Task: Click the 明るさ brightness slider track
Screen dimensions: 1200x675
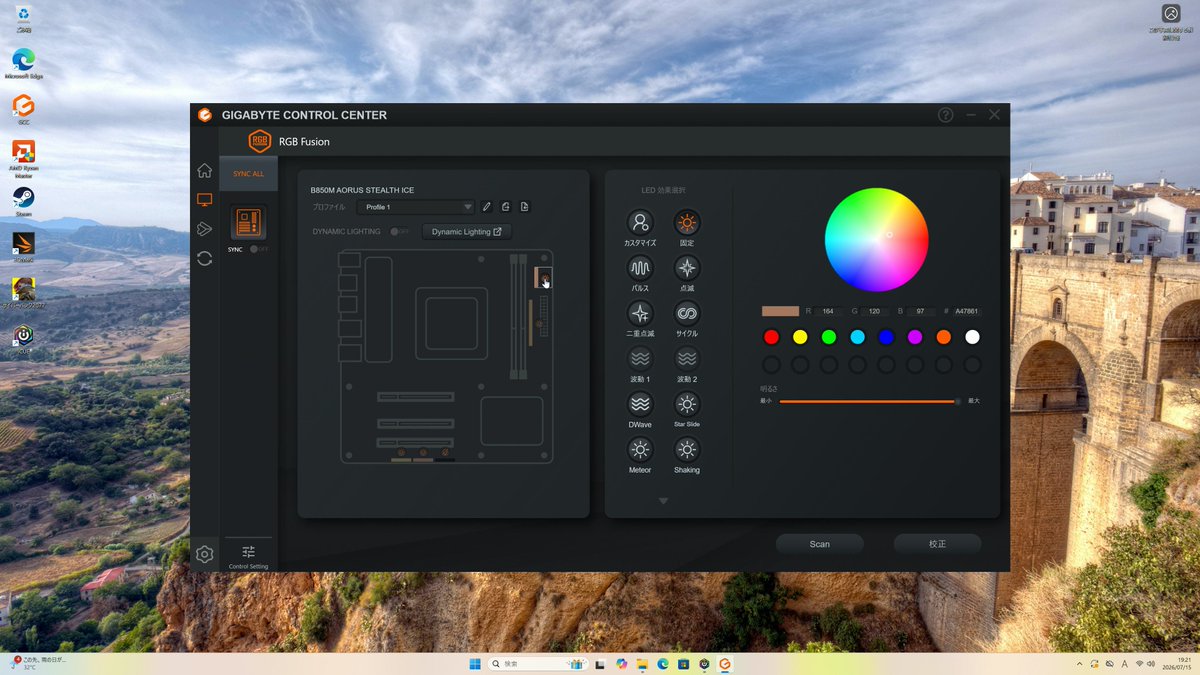Action: [x=868, y=401]
